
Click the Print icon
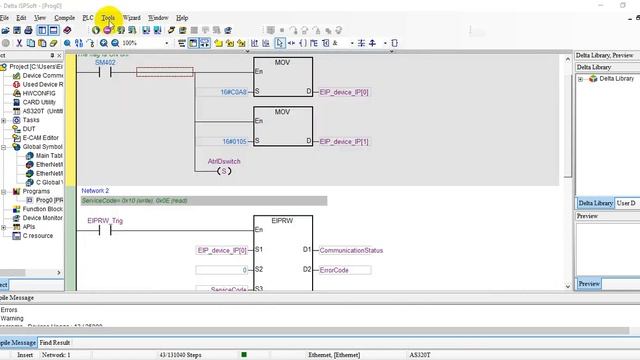click(28, 30)
